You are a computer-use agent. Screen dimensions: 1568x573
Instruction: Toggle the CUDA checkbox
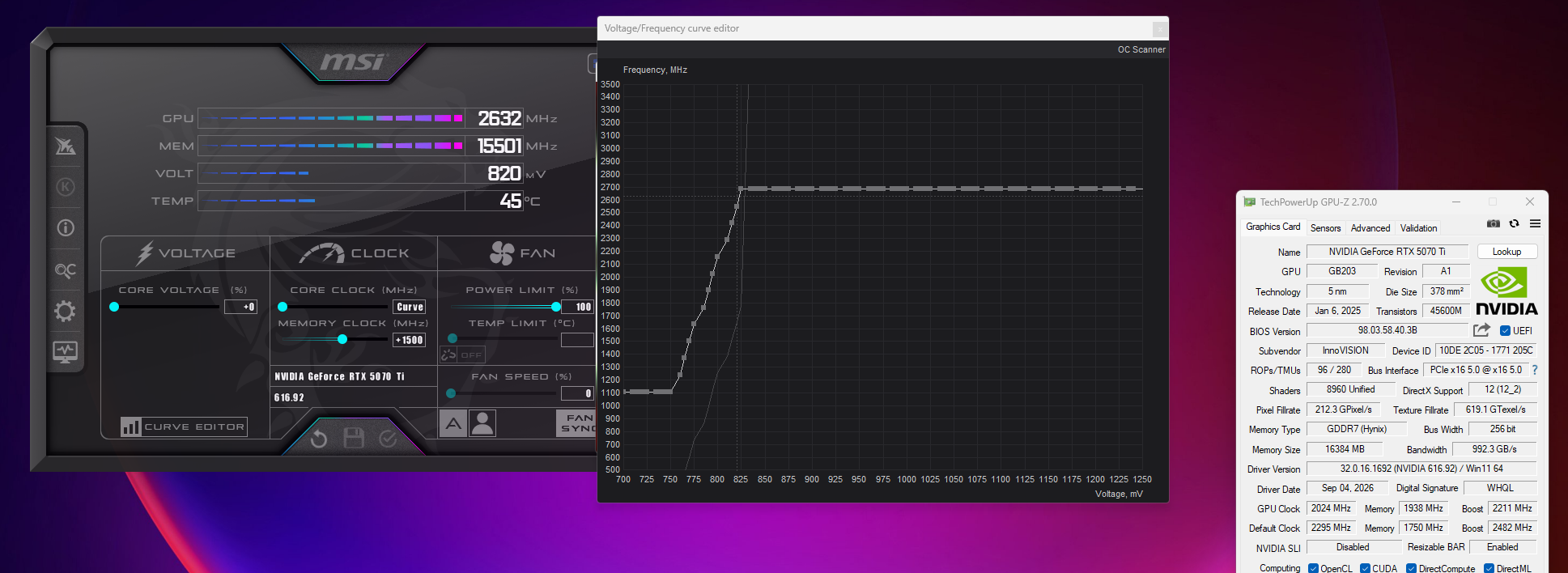coord(1365,568)
